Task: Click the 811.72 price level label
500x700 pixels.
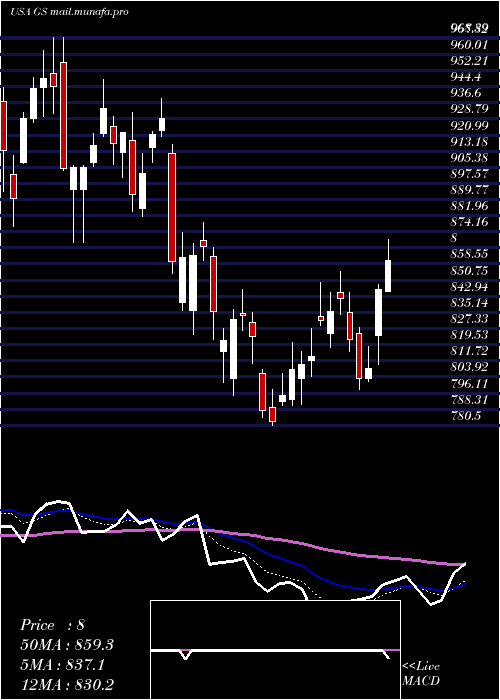Action: pos(469,351)
